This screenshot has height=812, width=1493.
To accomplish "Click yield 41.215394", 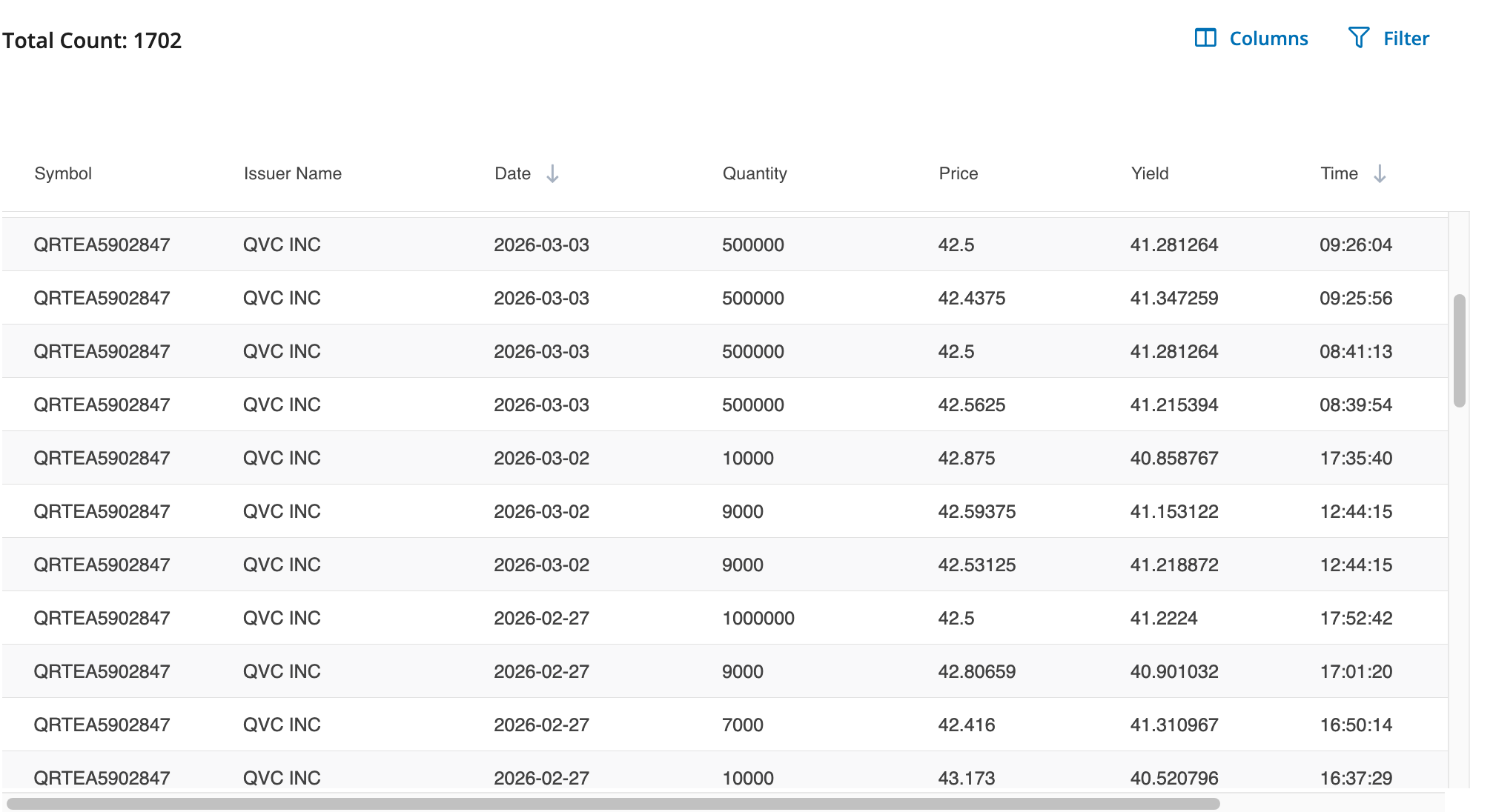I will pos(1174,405).
